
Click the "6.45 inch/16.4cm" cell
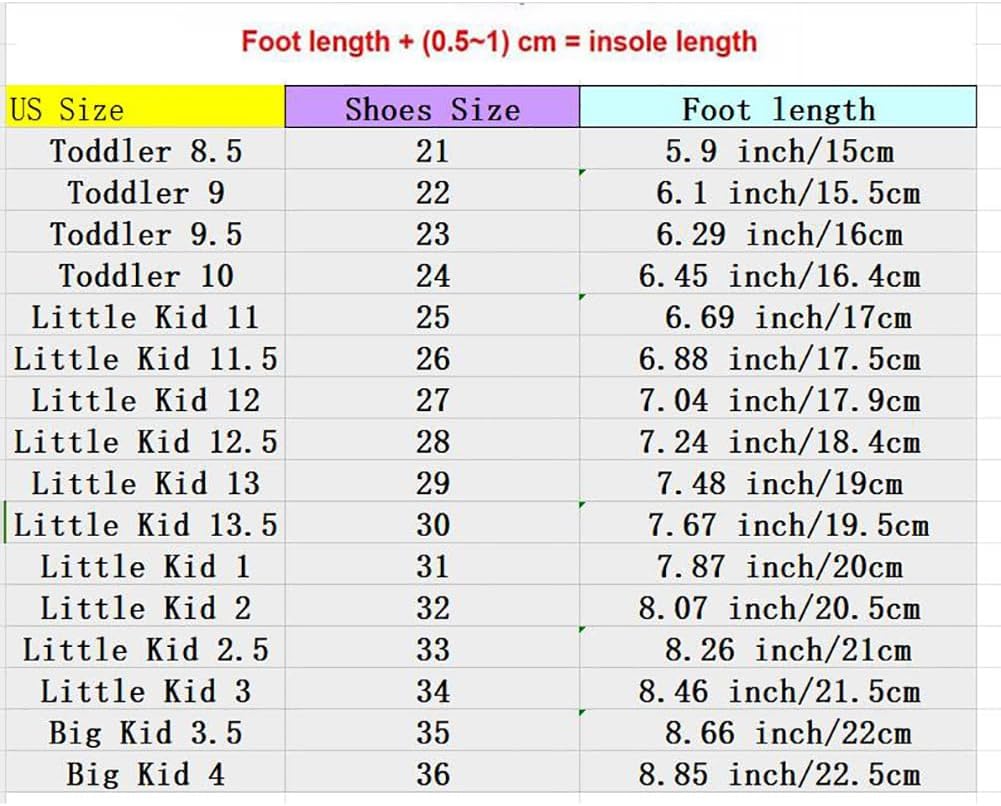click(779, 275)
